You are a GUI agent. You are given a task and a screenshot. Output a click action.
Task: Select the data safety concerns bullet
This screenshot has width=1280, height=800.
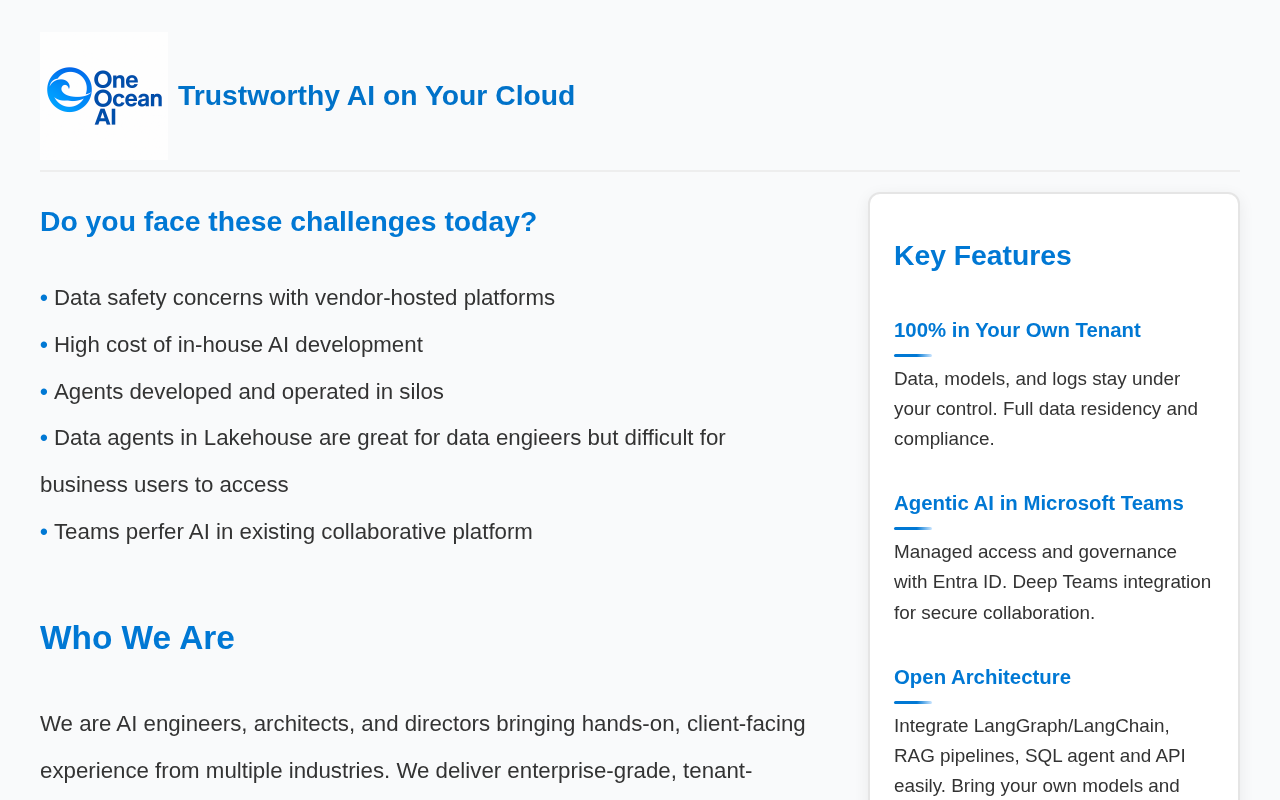click(304, 298)
